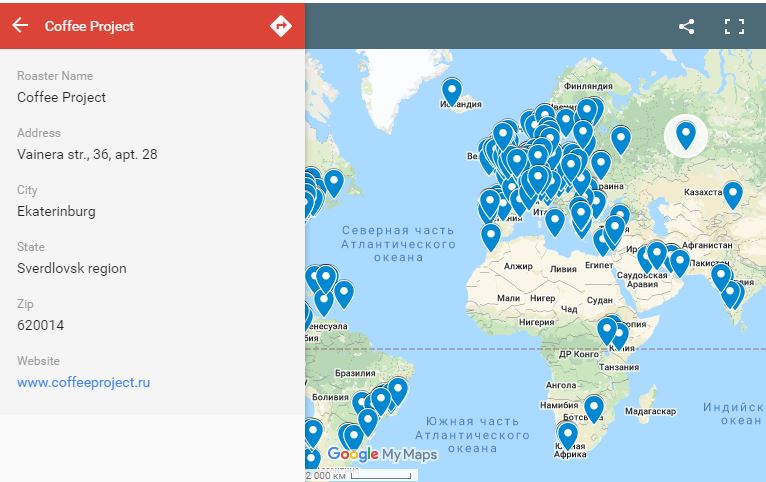Click the Финляндия map label

[588, 86]
